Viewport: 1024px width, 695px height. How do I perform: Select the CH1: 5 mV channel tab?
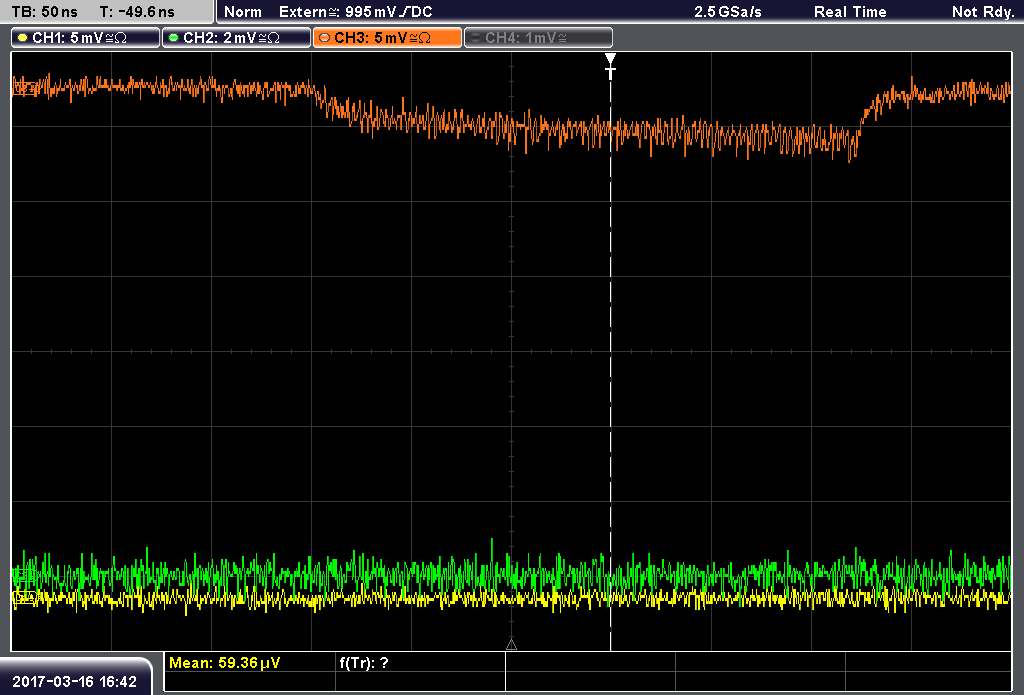pos(86,38)
